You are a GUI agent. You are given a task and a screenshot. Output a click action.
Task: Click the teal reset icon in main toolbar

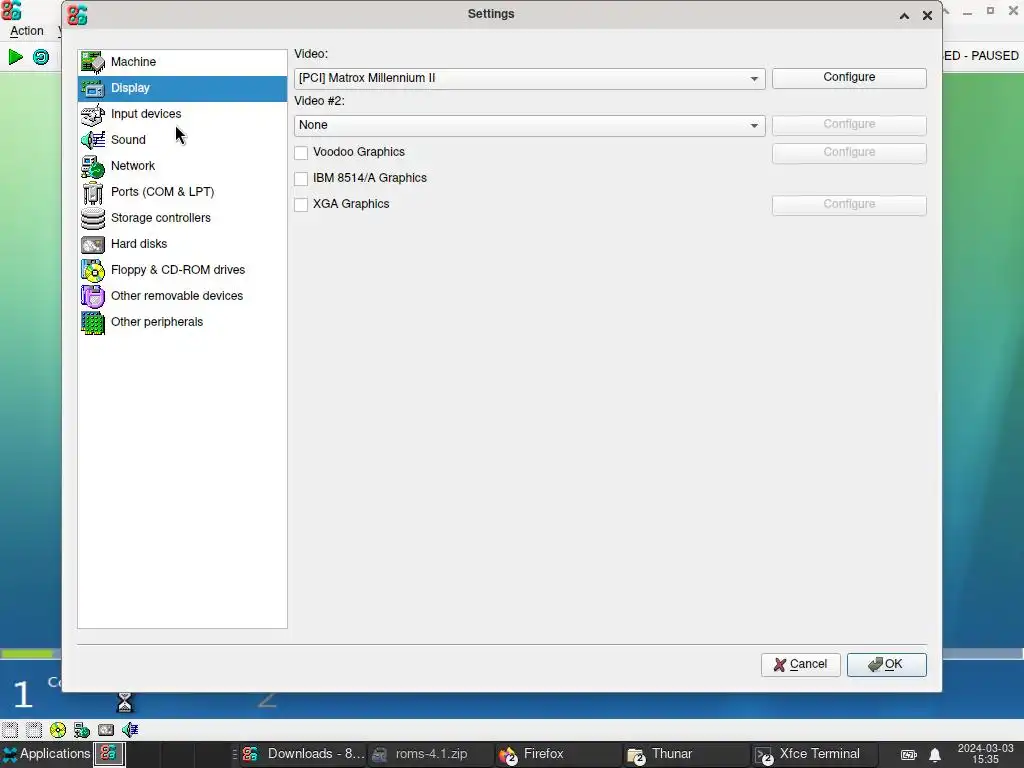(40, 57)
